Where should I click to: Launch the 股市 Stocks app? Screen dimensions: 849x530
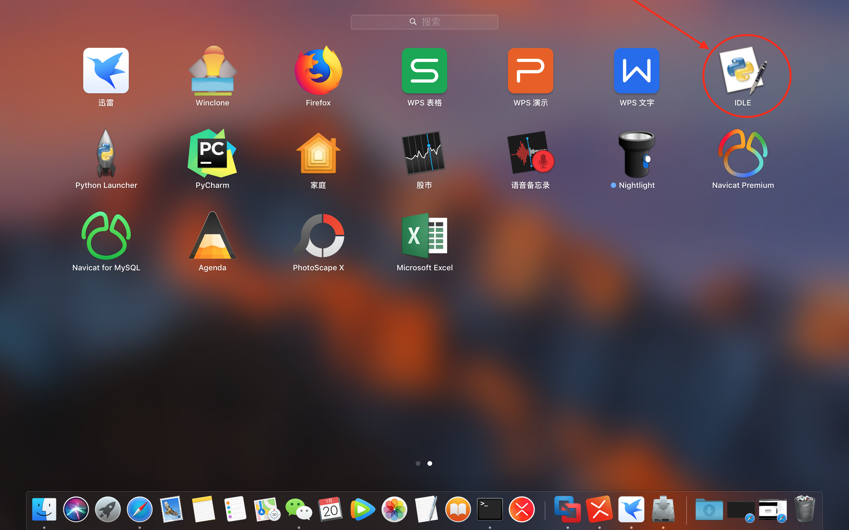[424, 153]
